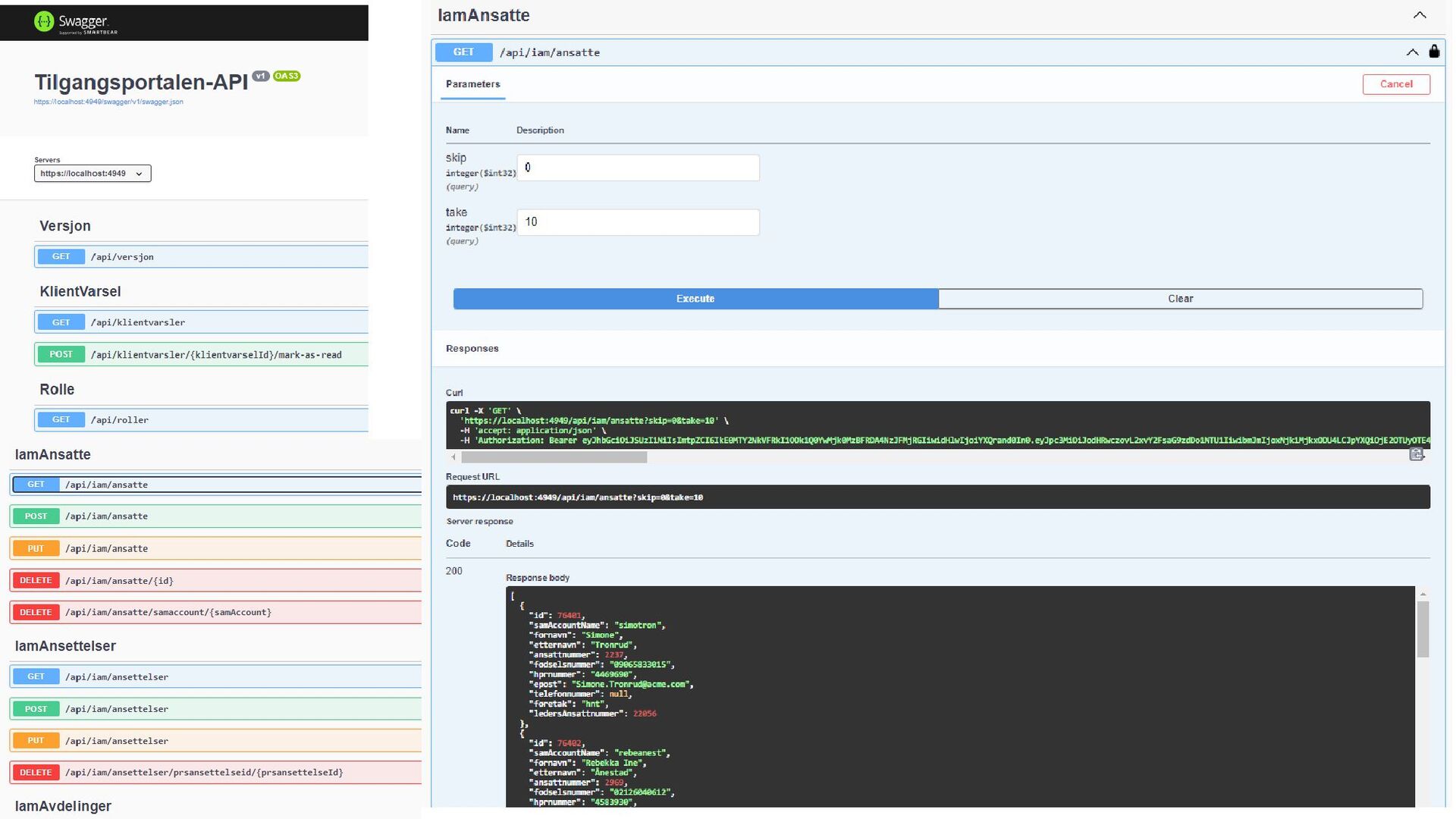Click the /api/iam/ansatte path in the expanded operation header
The width and height of the screenshot is (1456, 819).
(x=550, y=52)
